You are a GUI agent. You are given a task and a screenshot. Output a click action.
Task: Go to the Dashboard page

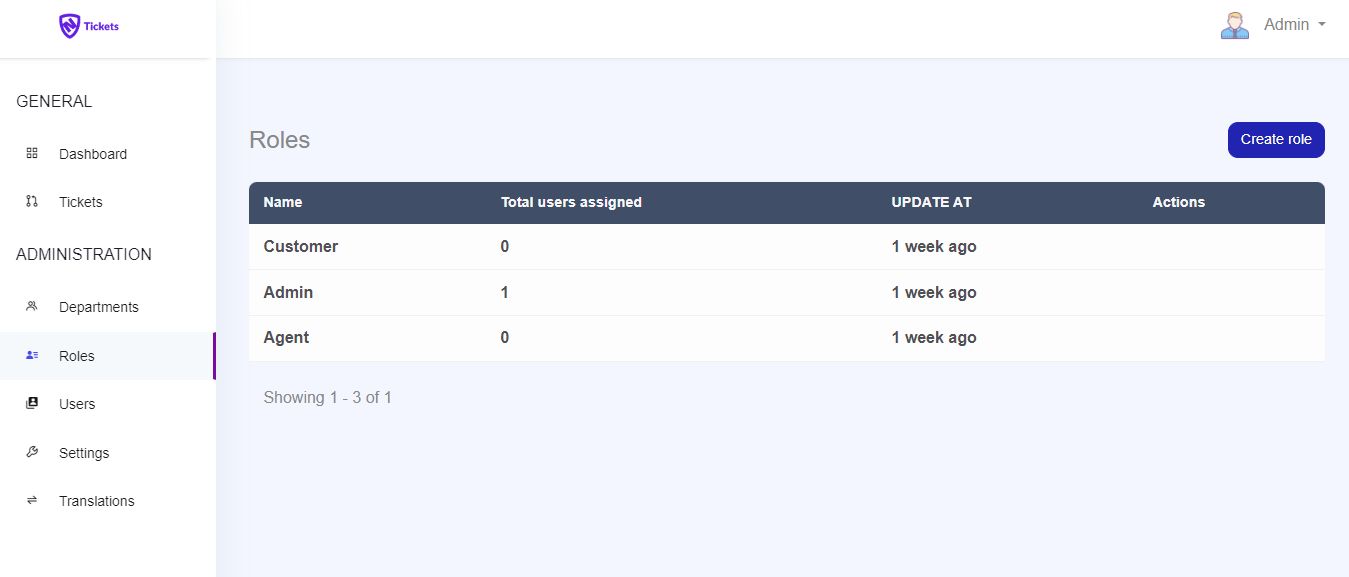coord(93,154)
